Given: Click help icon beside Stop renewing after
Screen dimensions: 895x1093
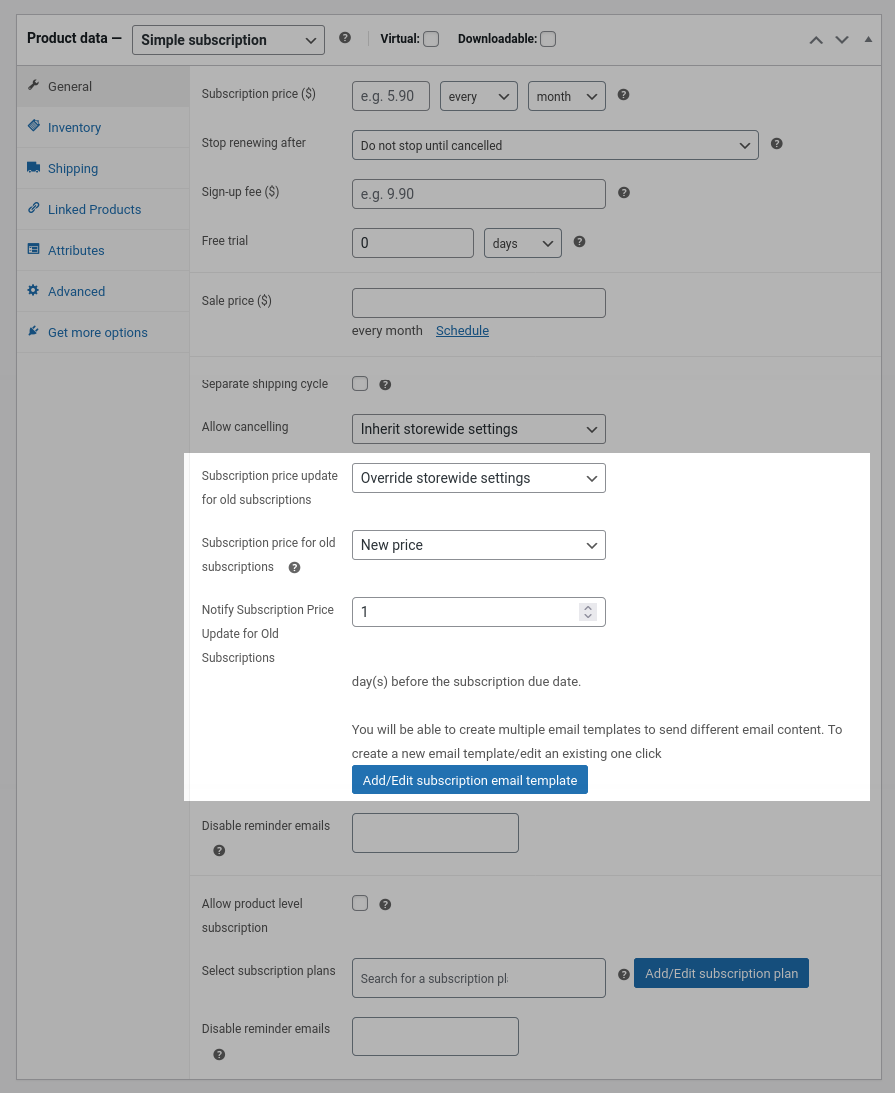Looking at the screenshot, I should coord(777,144).
